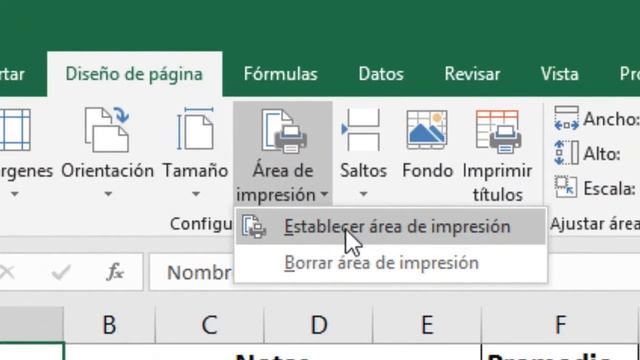This screenshot has height=360, width=640.
Task: Expand the Orientación dropdown arrow
Action: pyautogui.click(x=108, y=194)
